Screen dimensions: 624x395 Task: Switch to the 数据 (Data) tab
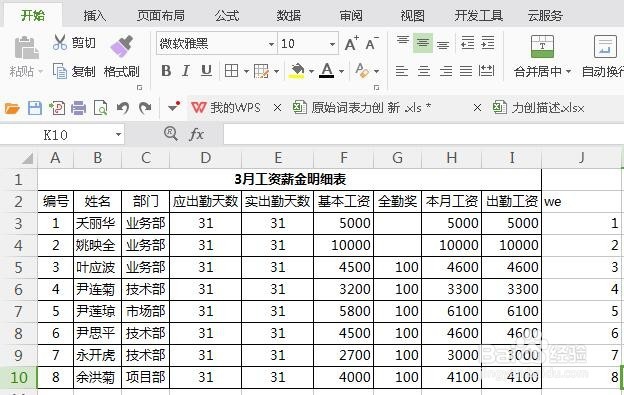(x=289, y=16)
